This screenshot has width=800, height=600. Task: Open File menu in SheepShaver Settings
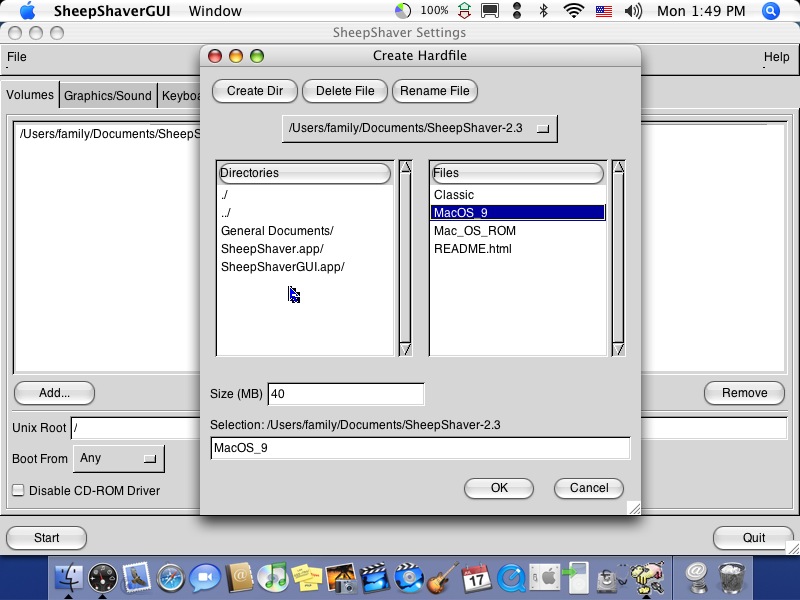click(x=16, y=57)
